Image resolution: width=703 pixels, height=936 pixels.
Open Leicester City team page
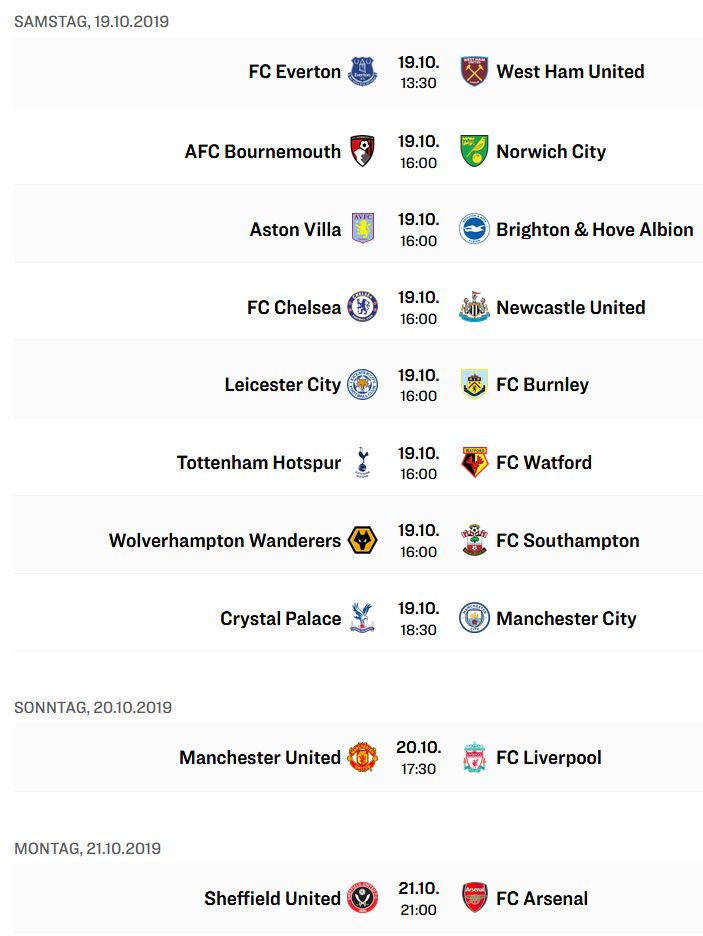click(282, 385)
